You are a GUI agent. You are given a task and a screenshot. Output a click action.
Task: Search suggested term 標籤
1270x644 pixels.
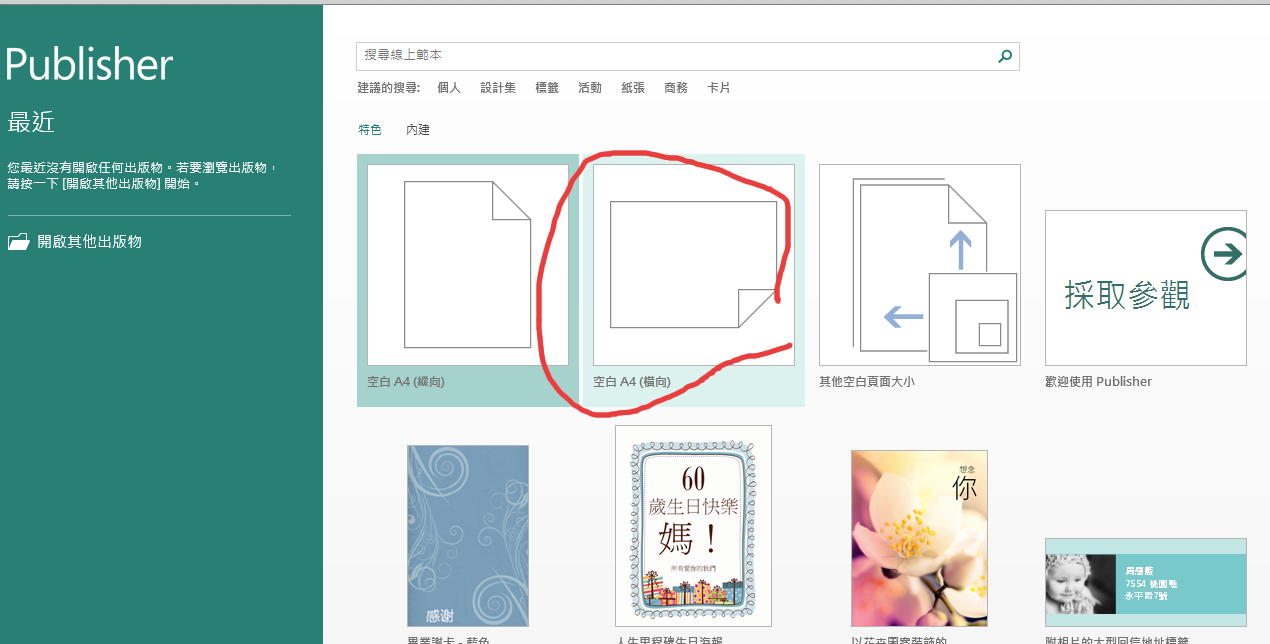click(547, 88)
